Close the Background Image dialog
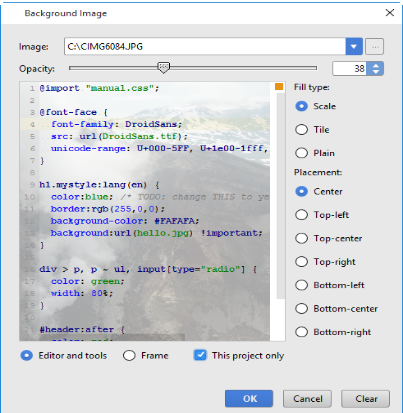 click(x=390, y=13)
